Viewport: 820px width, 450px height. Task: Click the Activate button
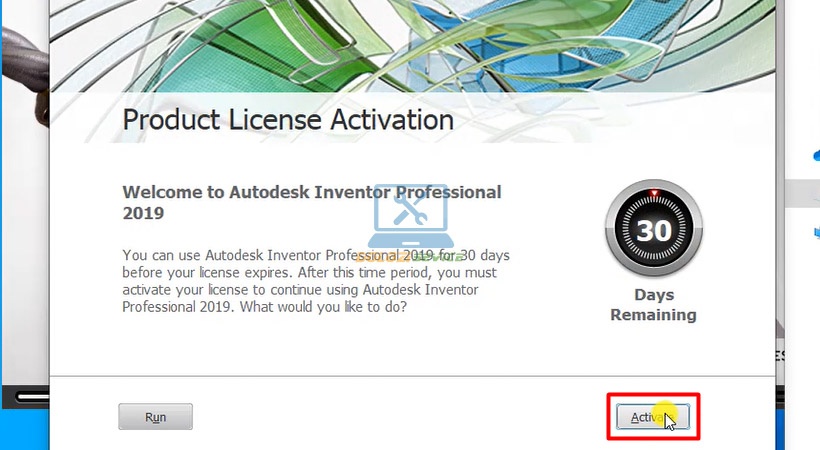click(x=653, y=417)
